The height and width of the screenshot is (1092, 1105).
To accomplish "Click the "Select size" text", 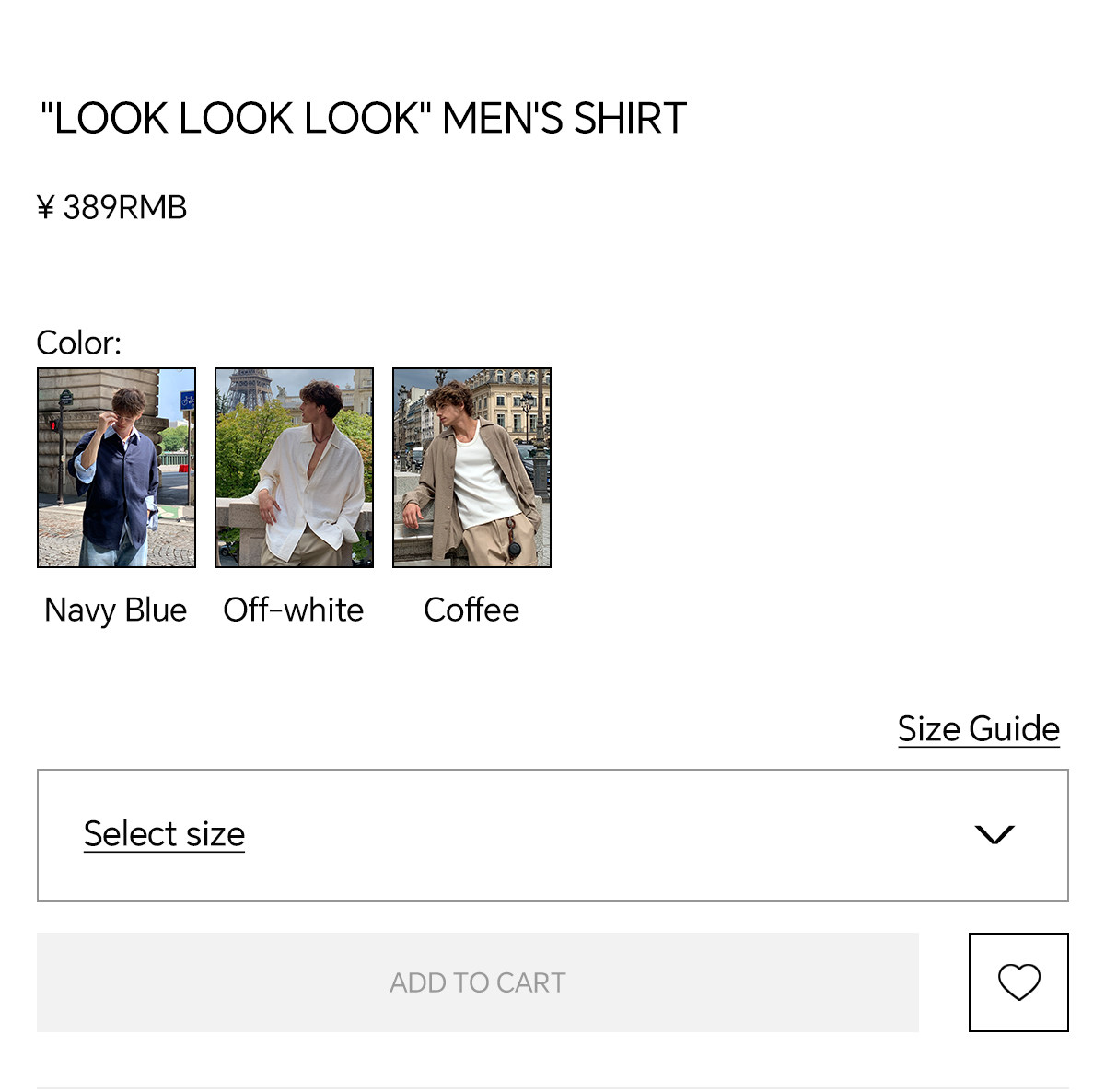I will [x=164, y=834].
